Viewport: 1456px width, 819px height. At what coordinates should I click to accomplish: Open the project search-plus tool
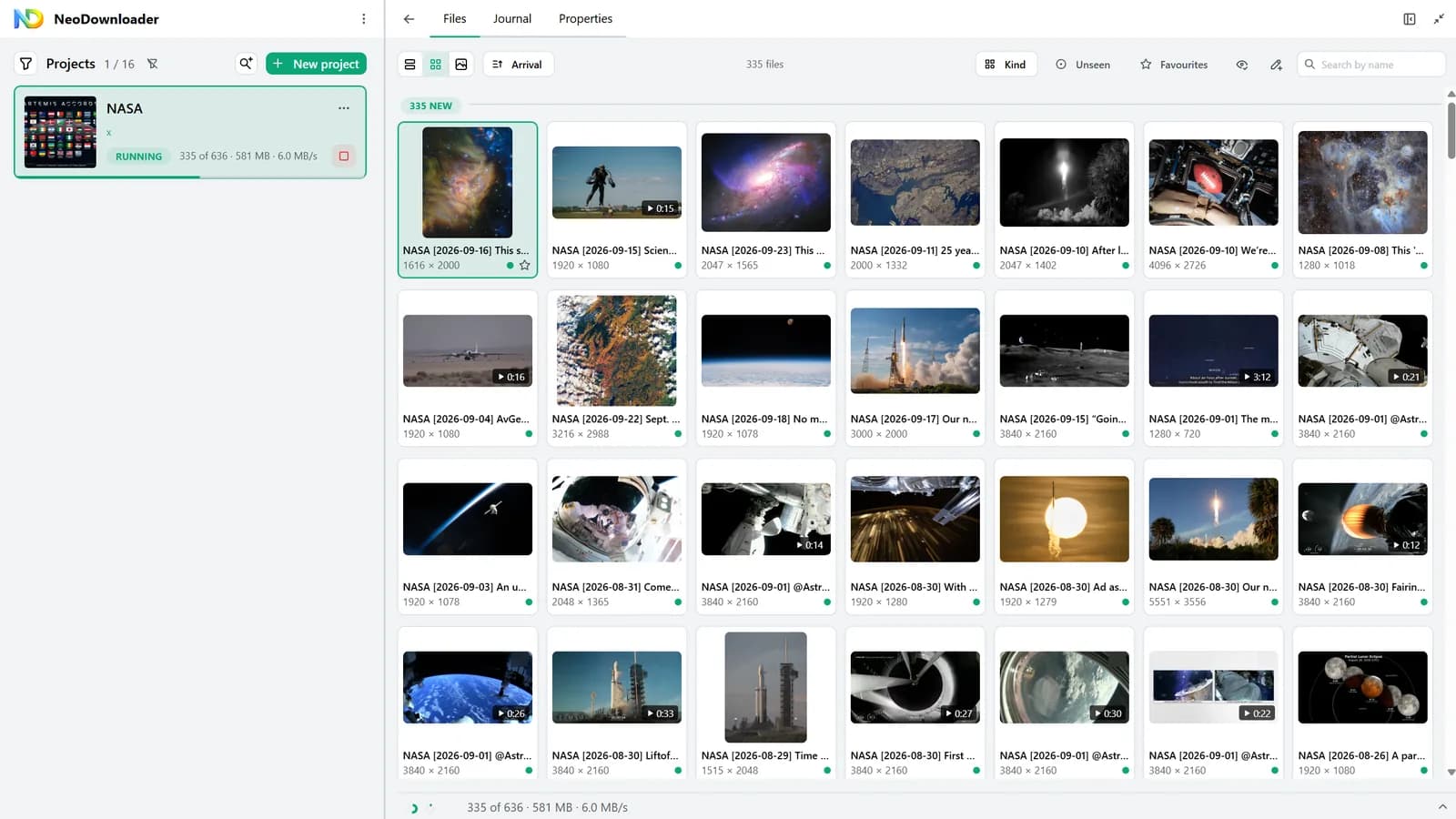point(246,64)
